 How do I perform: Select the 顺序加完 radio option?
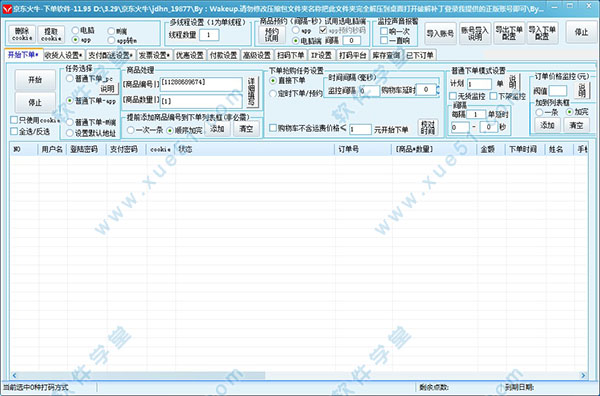point(170,130)
